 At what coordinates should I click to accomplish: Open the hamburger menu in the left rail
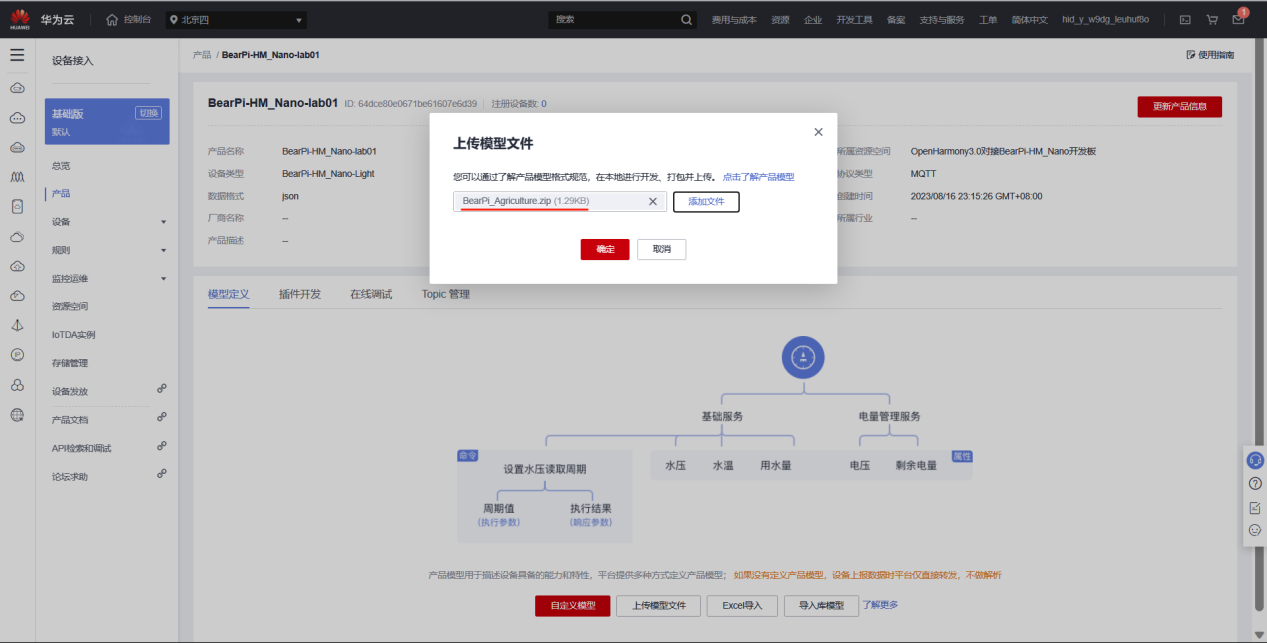click(17, 55)
